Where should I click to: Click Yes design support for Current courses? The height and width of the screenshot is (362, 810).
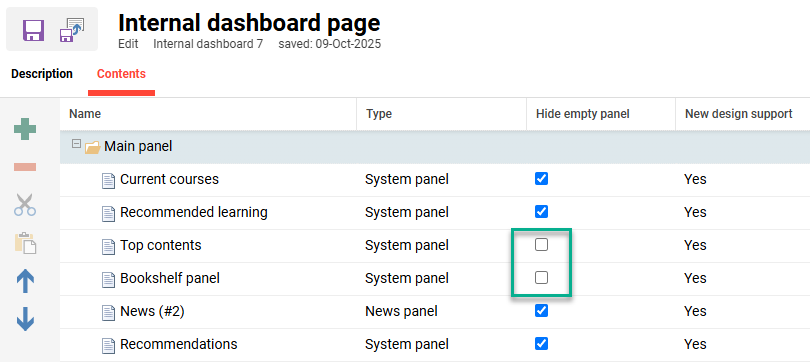click(695, 179)
